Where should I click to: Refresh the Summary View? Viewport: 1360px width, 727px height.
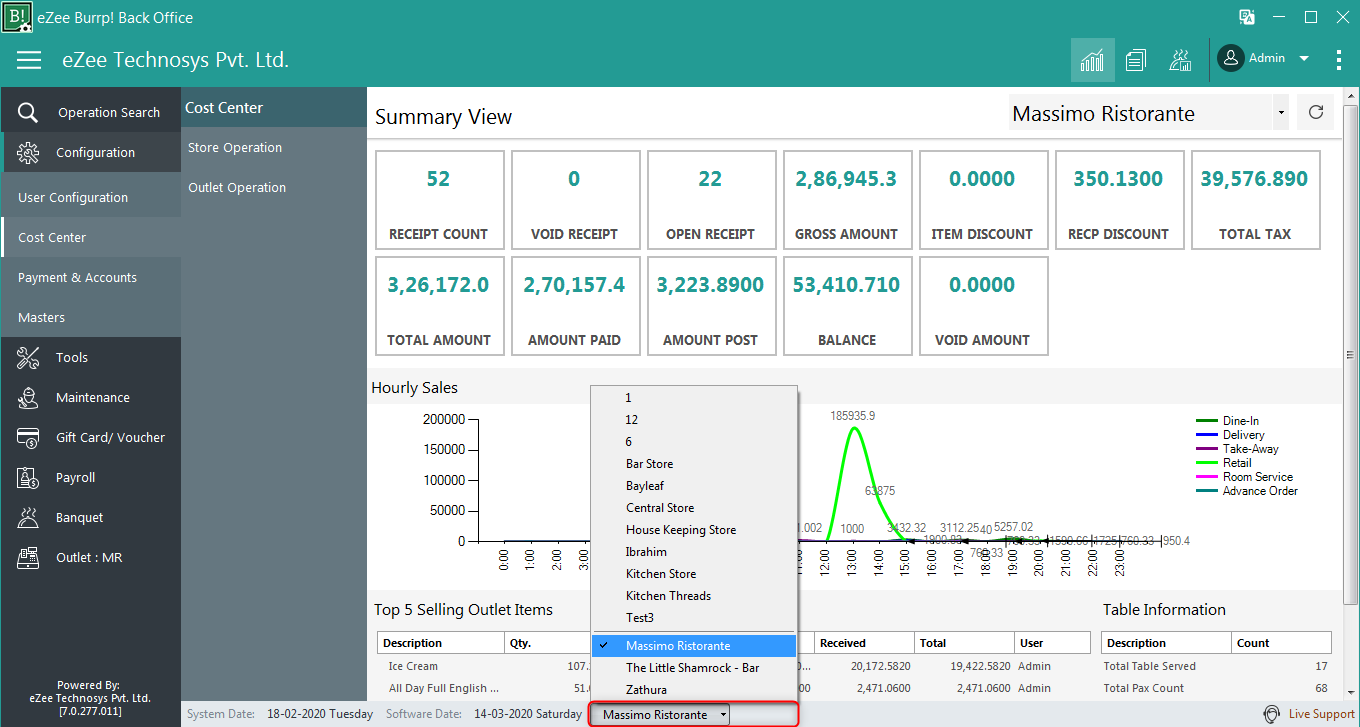point(1316,113)
